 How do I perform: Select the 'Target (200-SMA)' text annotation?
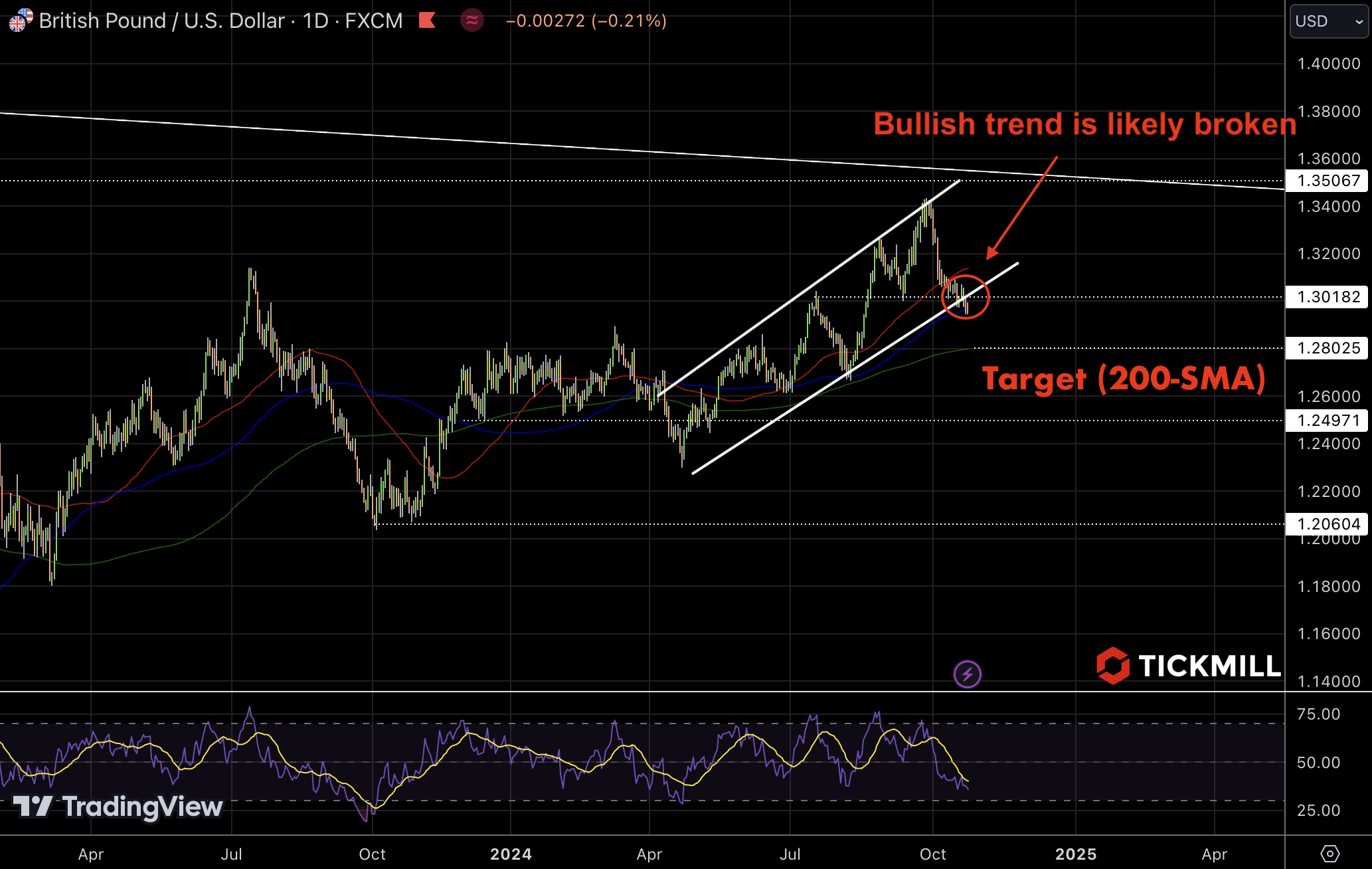[x=1124, y=379]
